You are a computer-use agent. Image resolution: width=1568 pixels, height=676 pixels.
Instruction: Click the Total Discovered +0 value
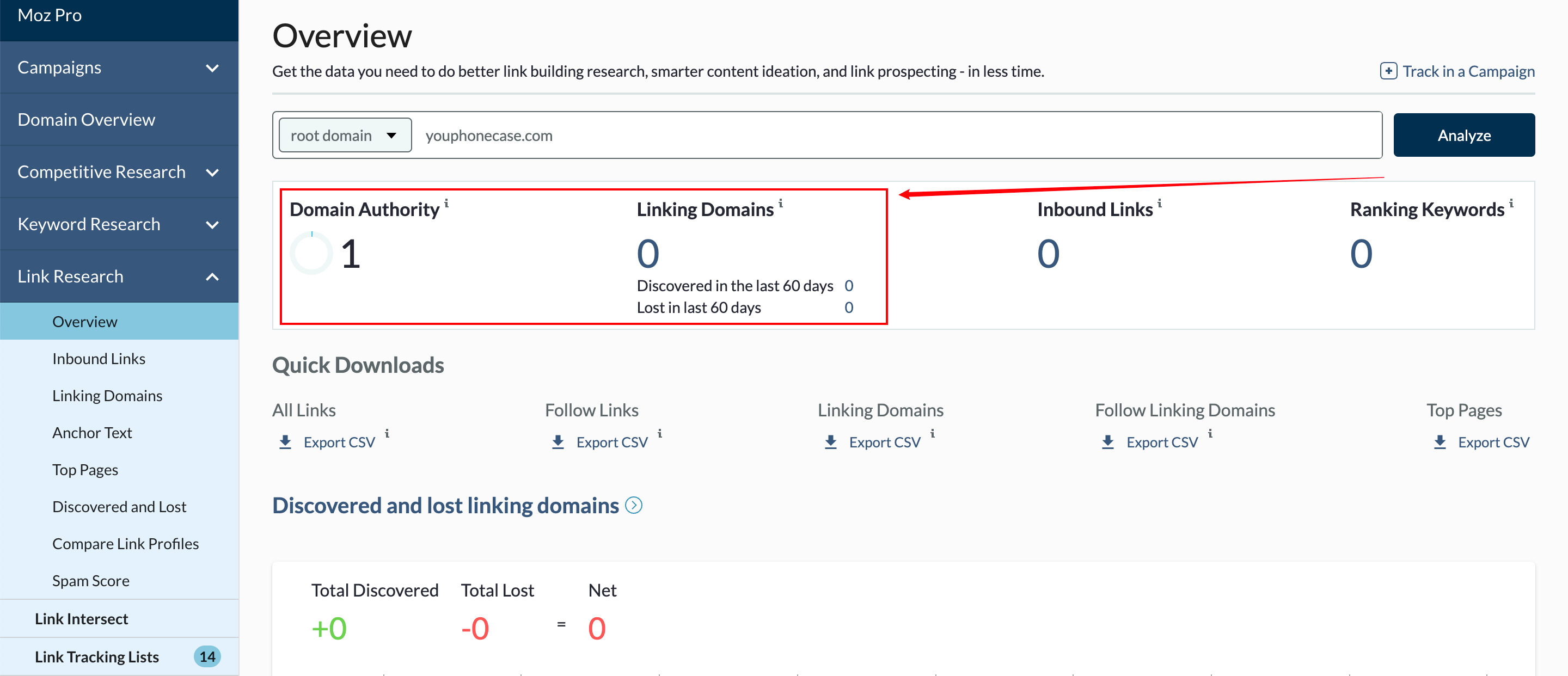(x=329, y=629)
